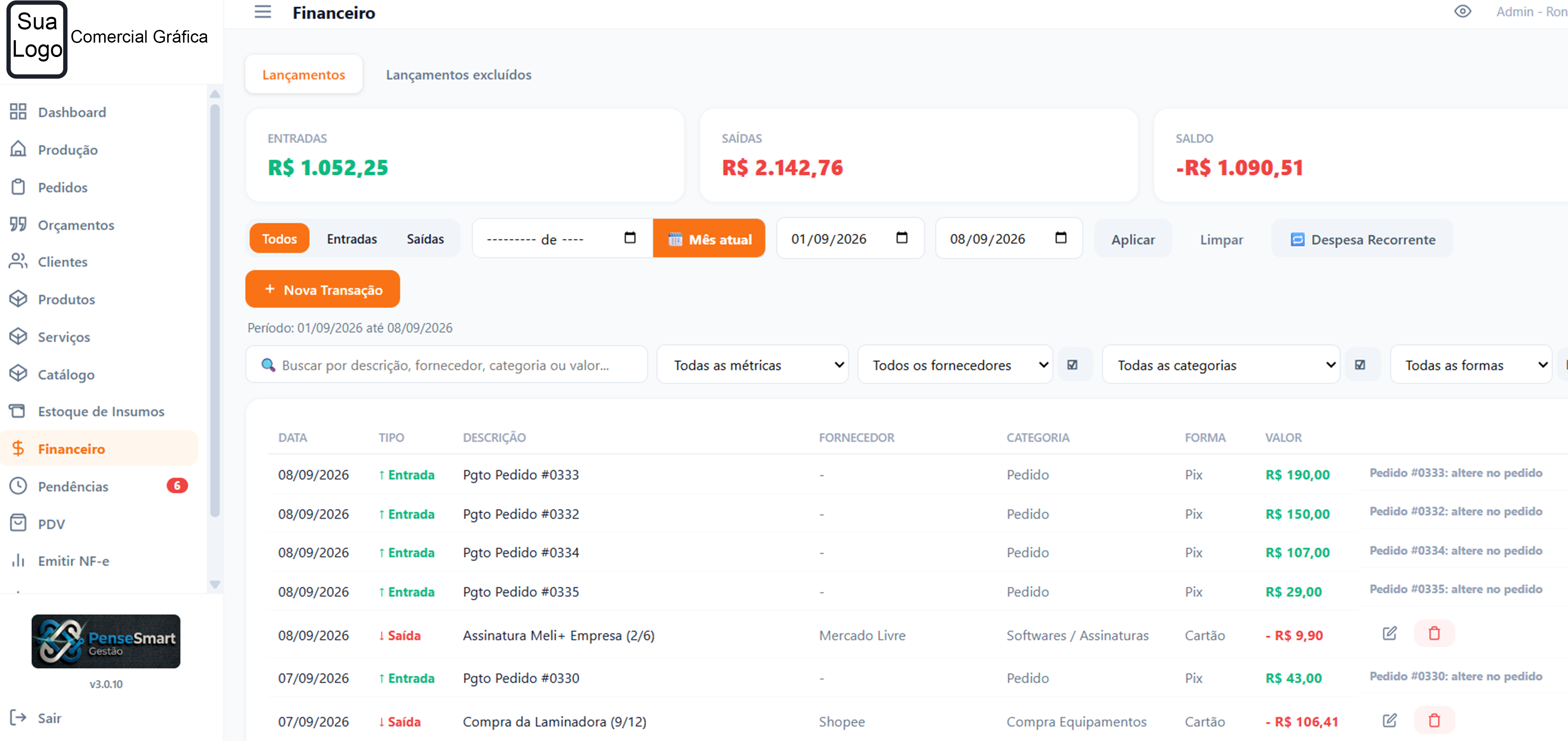Click 'Compra Equipamentos' category cell
Screen dimensions: 1568x741
tap(1076, 721)
